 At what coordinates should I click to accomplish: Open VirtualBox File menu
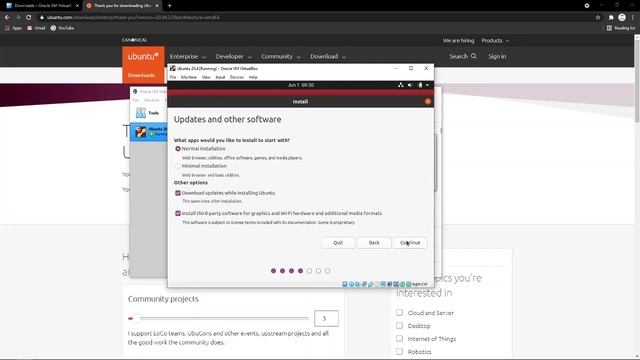point(173,77)
